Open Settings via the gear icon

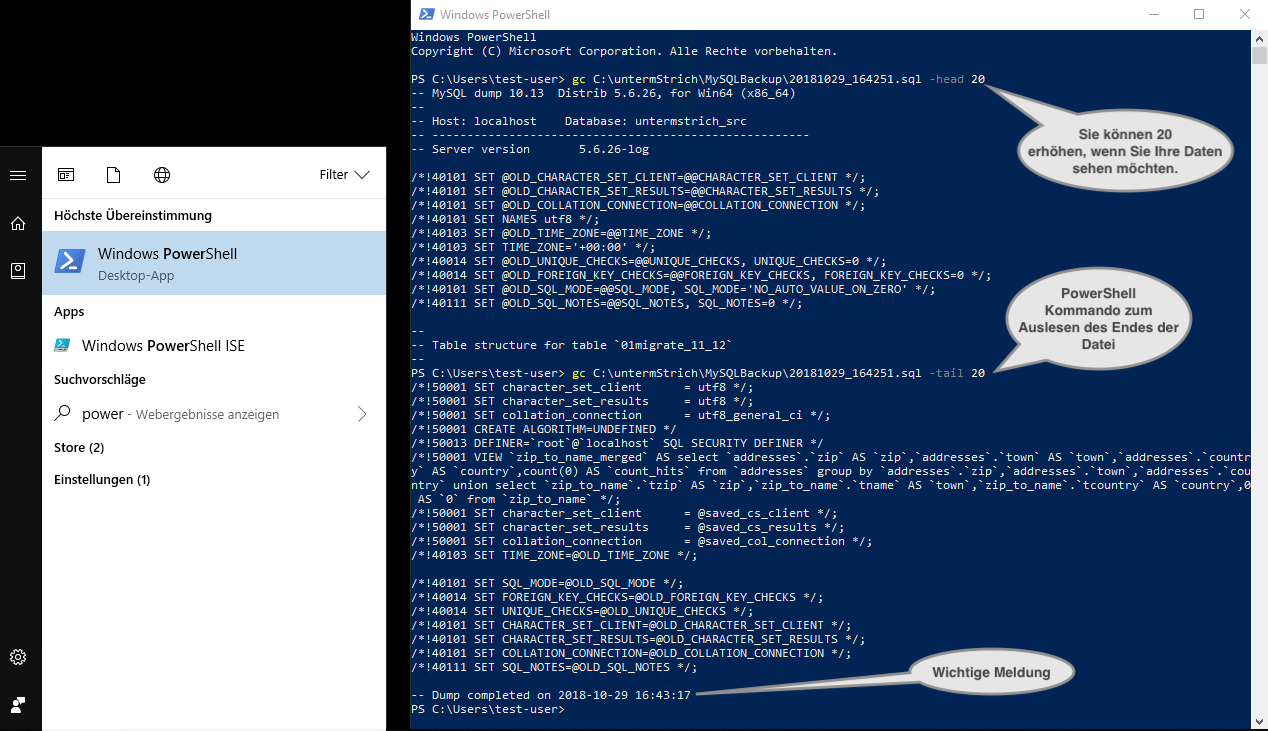(x=17, y=657)
